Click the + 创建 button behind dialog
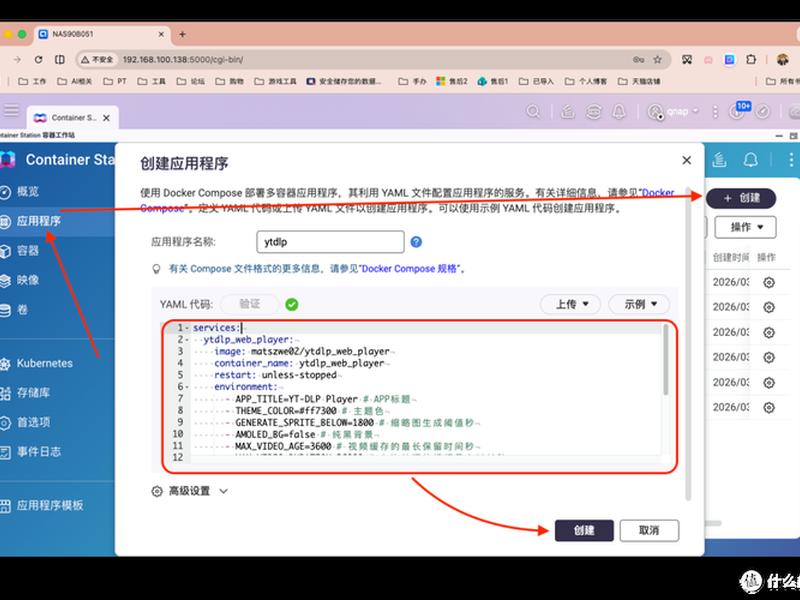Image resolution: width=800 pixels, height=600 pixels. point(741,198)
